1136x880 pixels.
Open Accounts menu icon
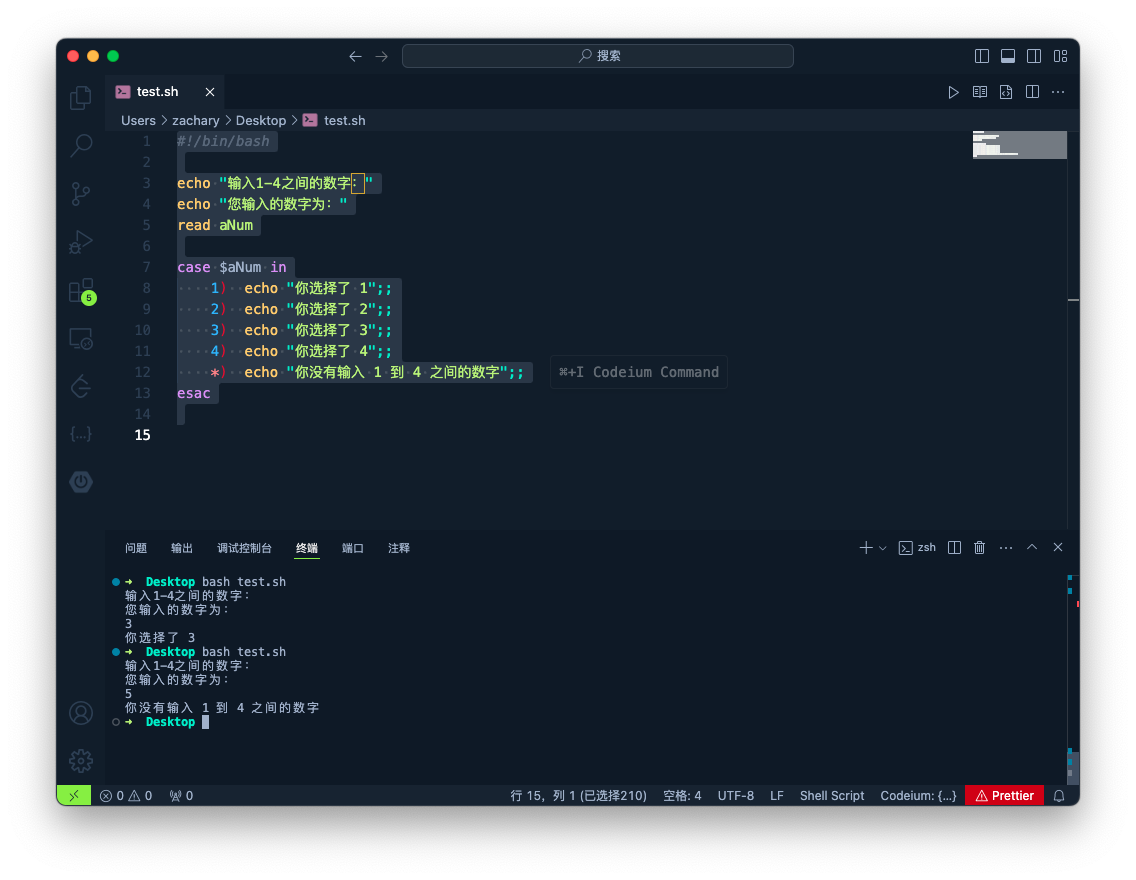pyautogui.click(x=80, y=713)
